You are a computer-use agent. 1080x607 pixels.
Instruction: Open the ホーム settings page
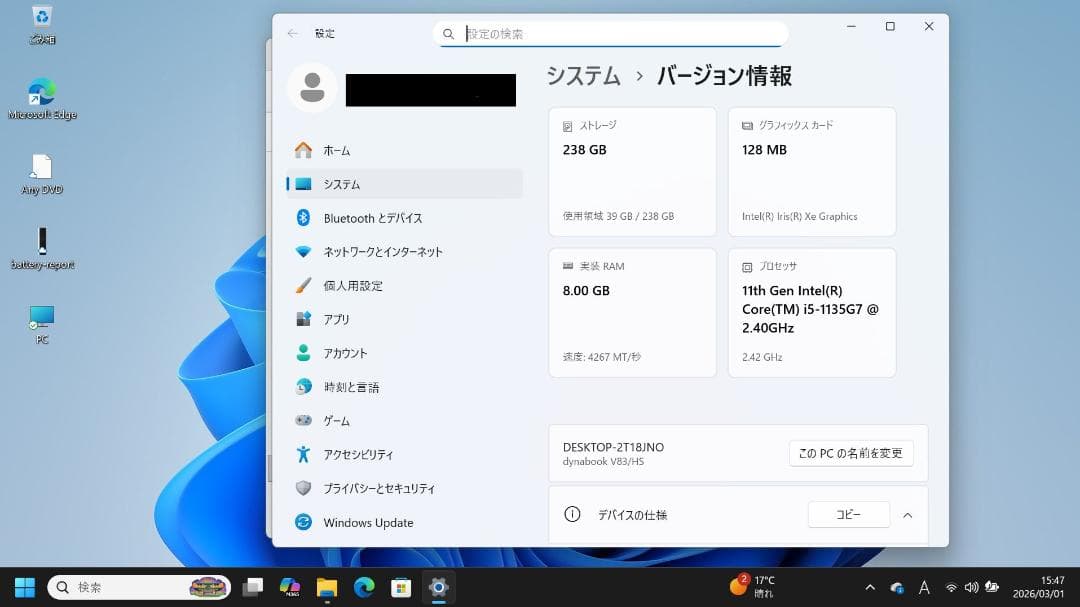(x=404, y=150)
